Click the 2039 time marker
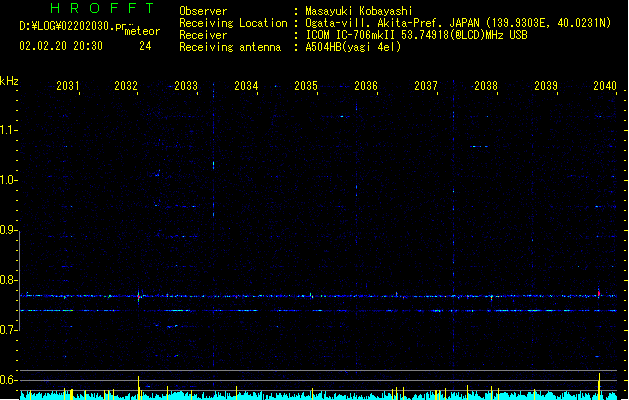Image resolution: width=629 pixels, height=400 pixels. [546, 86]
